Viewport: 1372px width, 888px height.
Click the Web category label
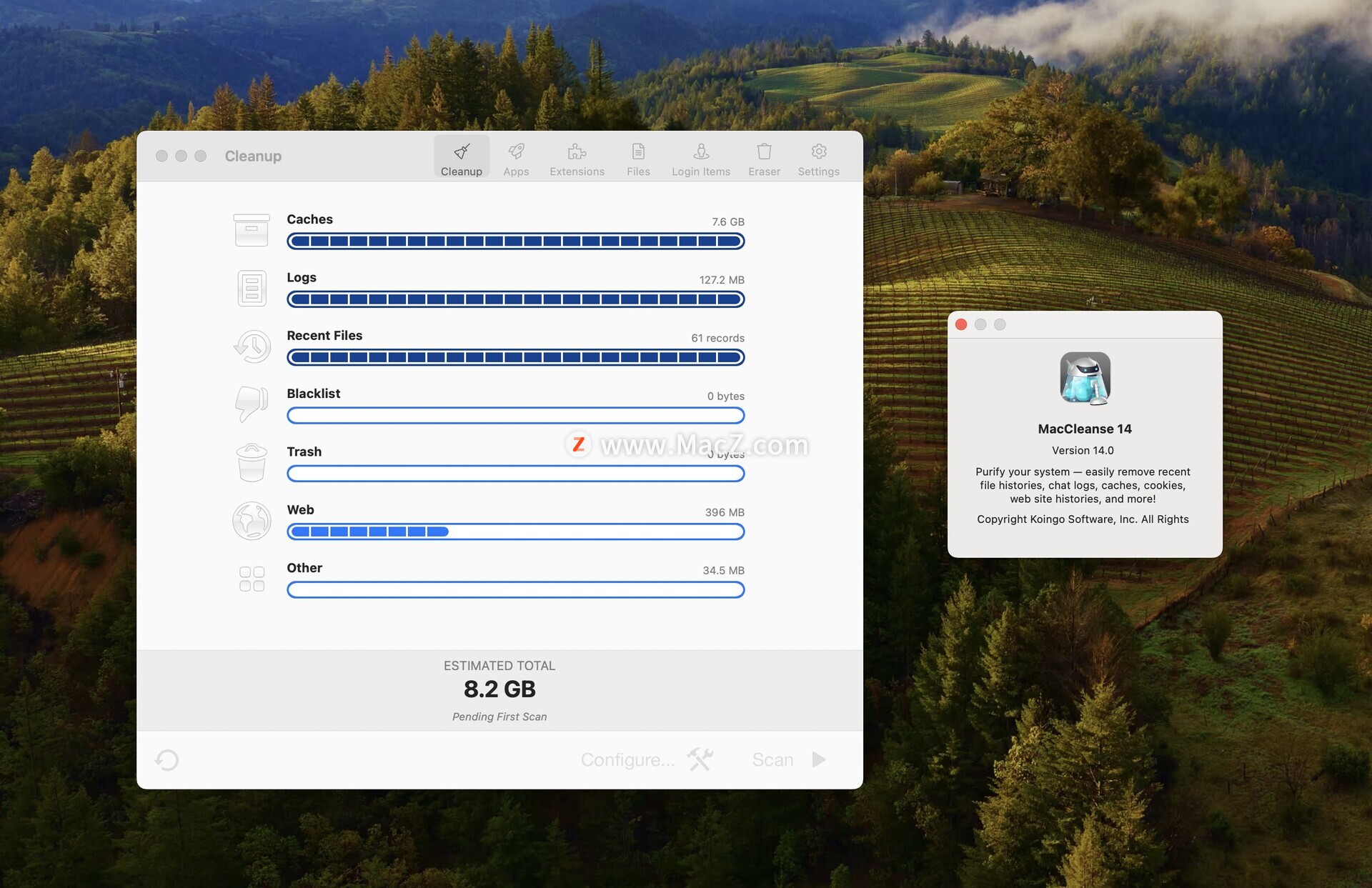click(x=300, y=509)
